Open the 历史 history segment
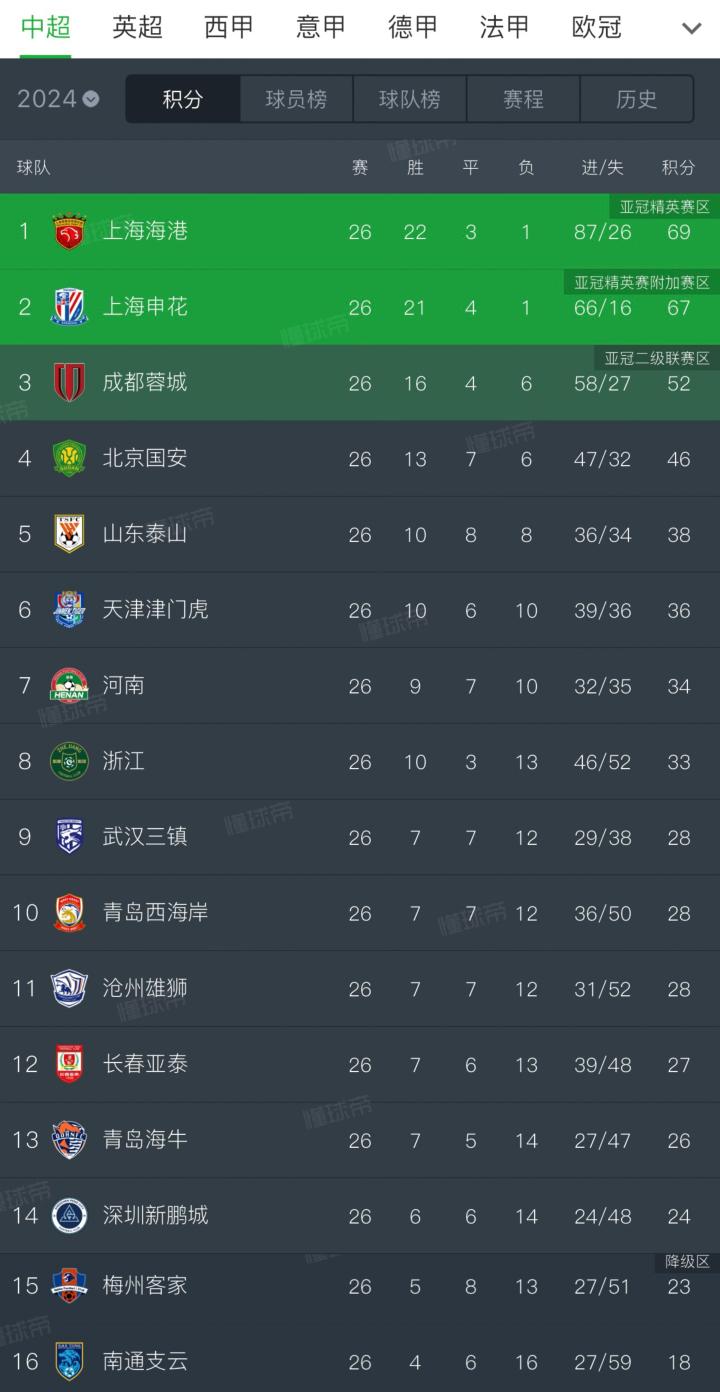The height and width of the screenshot is (1392, 720). point(636,99)
